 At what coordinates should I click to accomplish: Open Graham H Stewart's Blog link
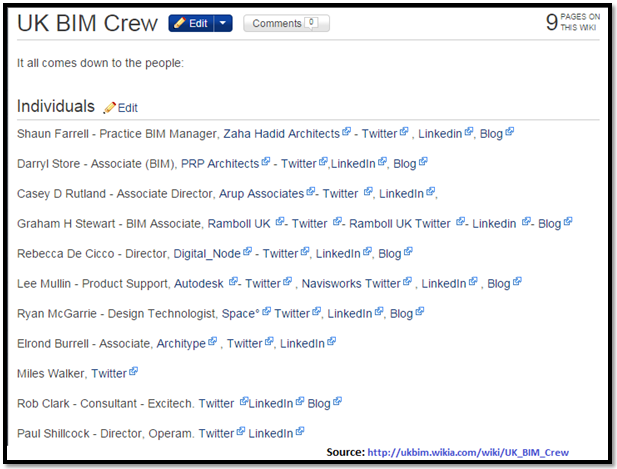pyautogui.click(x=549, y=223)
